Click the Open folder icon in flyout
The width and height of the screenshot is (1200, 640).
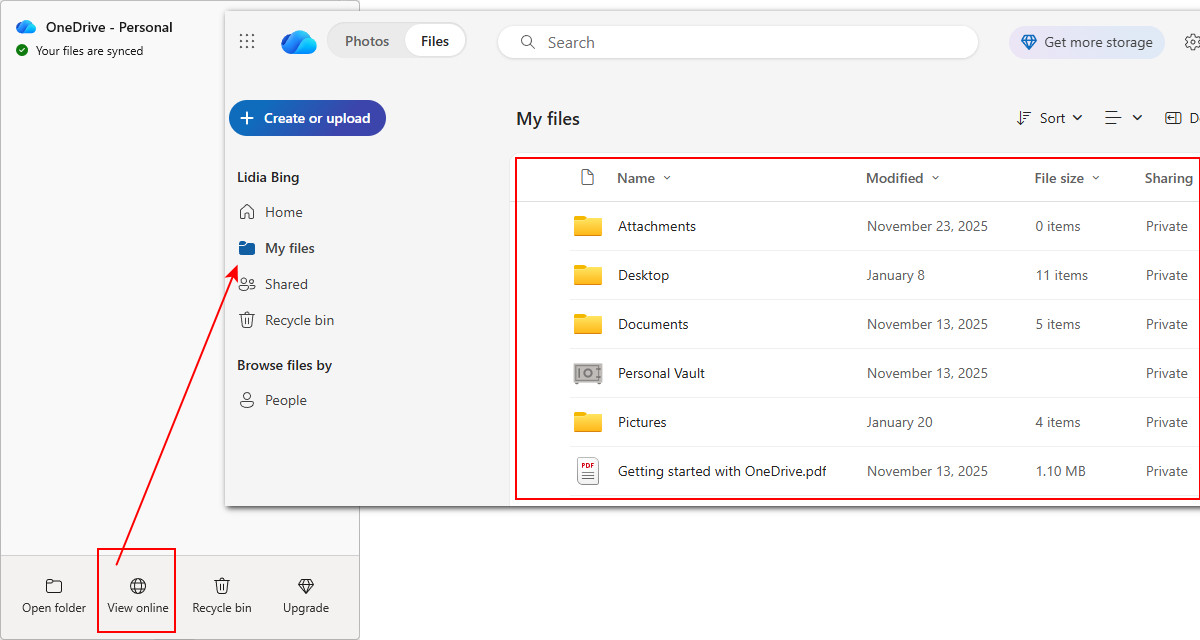(54, 586)
